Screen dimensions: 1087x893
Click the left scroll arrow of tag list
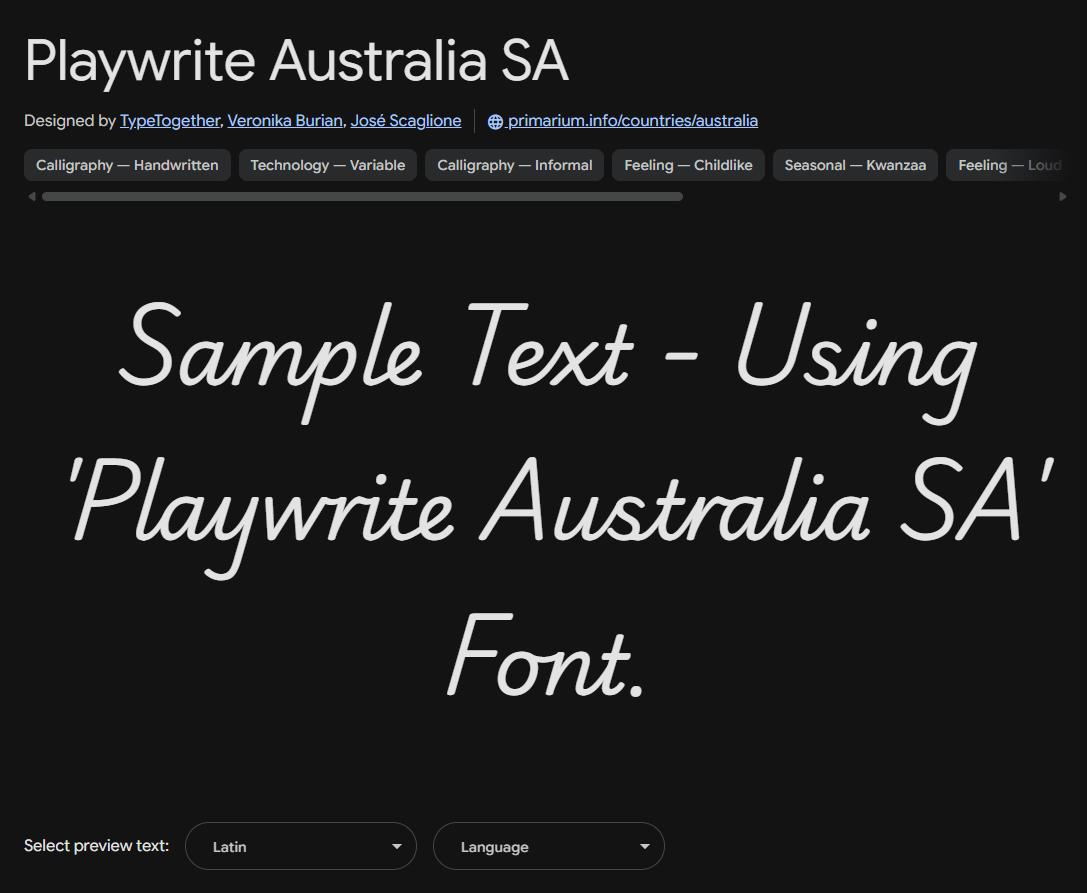pyautogui.click(x=32, y=197)
